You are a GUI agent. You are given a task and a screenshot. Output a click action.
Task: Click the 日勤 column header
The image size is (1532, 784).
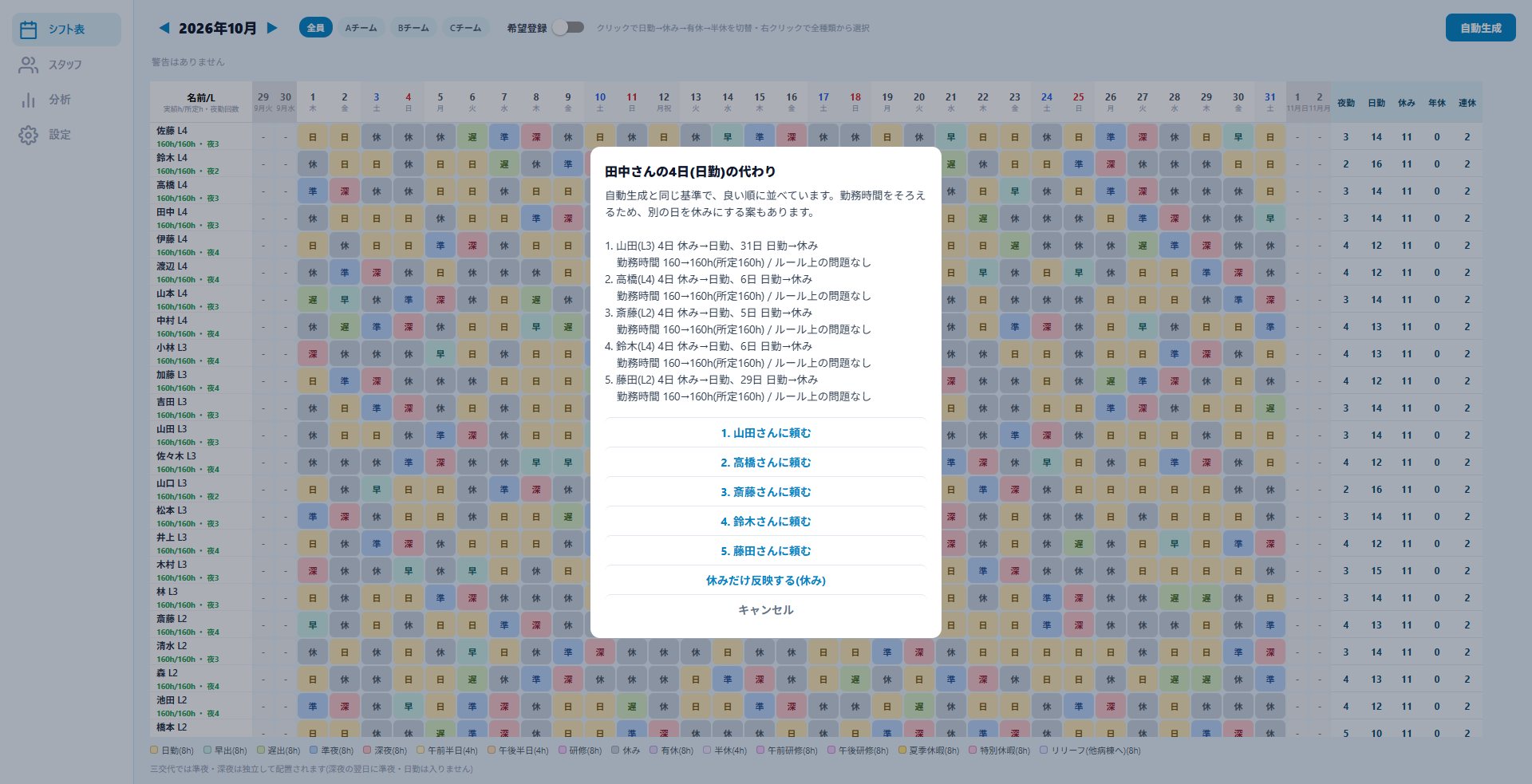(1376, 103)
